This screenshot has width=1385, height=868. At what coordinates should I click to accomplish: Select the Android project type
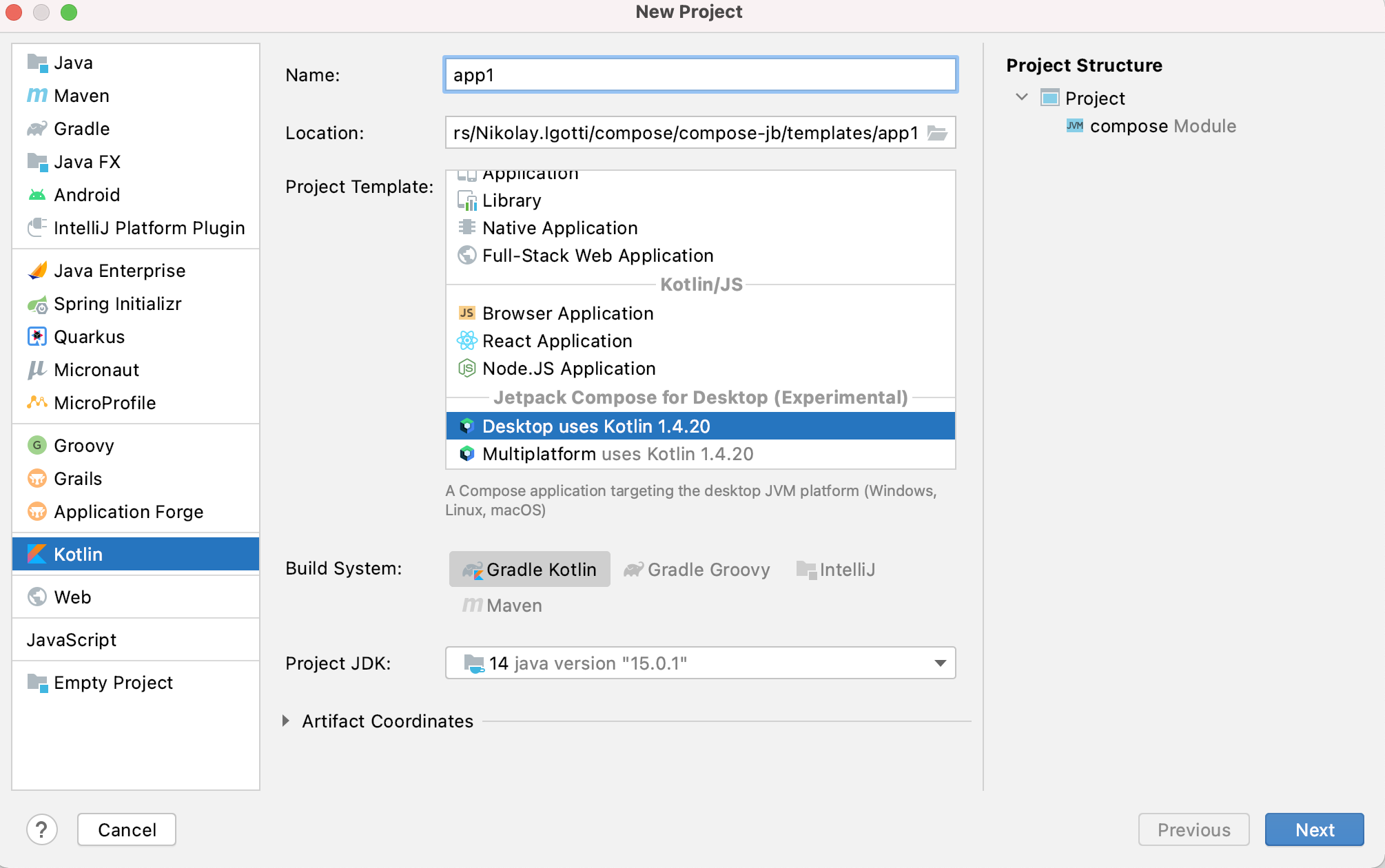coord(86,194)
